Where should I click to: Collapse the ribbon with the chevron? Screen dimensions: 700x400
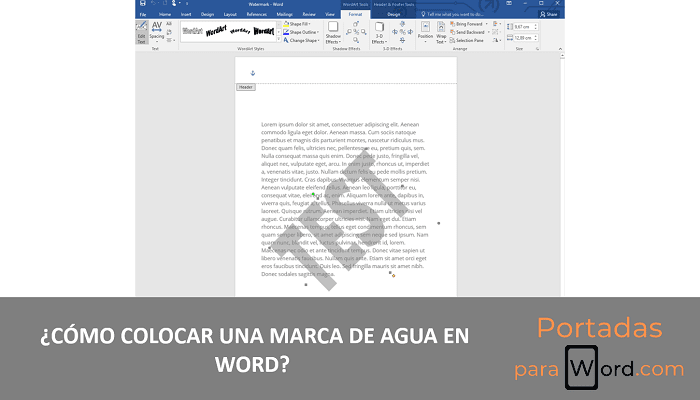click(x=560, y=49)
